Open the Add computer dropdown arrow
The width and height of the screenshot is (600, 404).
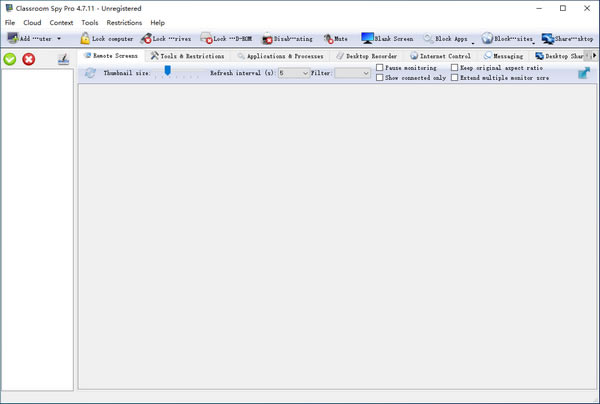click(x=59, y=39)
